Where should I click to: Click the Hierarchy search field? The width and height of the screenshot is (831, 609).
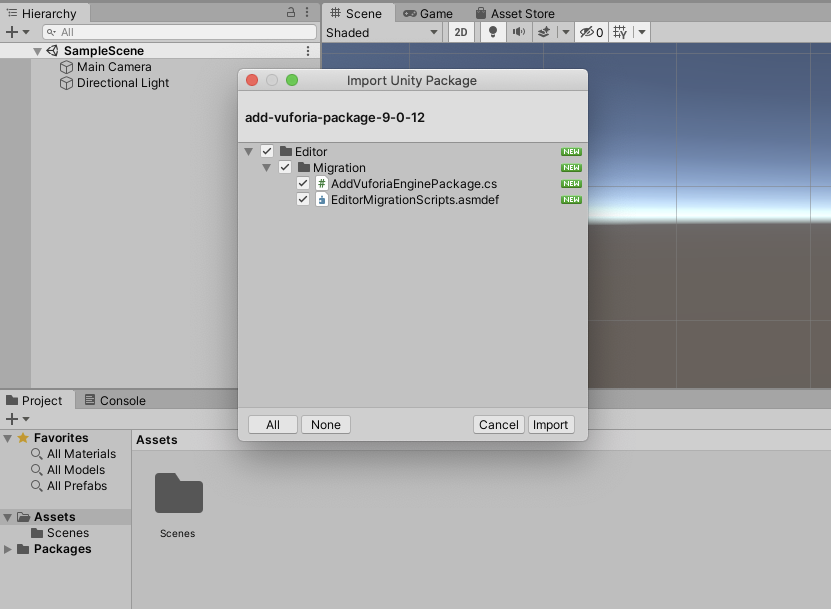[x=179, y=32]
